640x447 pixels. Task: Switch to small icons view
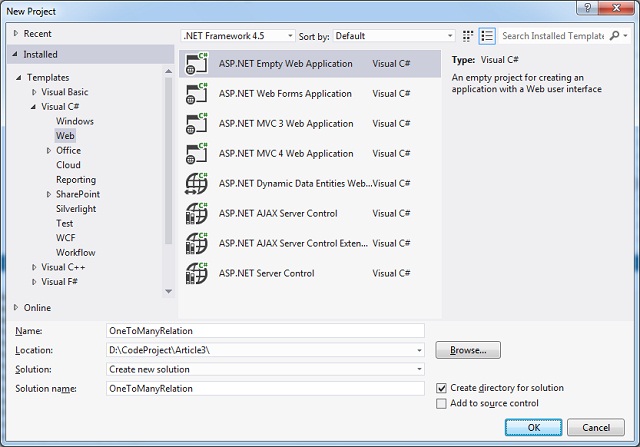tap(468, 36)
